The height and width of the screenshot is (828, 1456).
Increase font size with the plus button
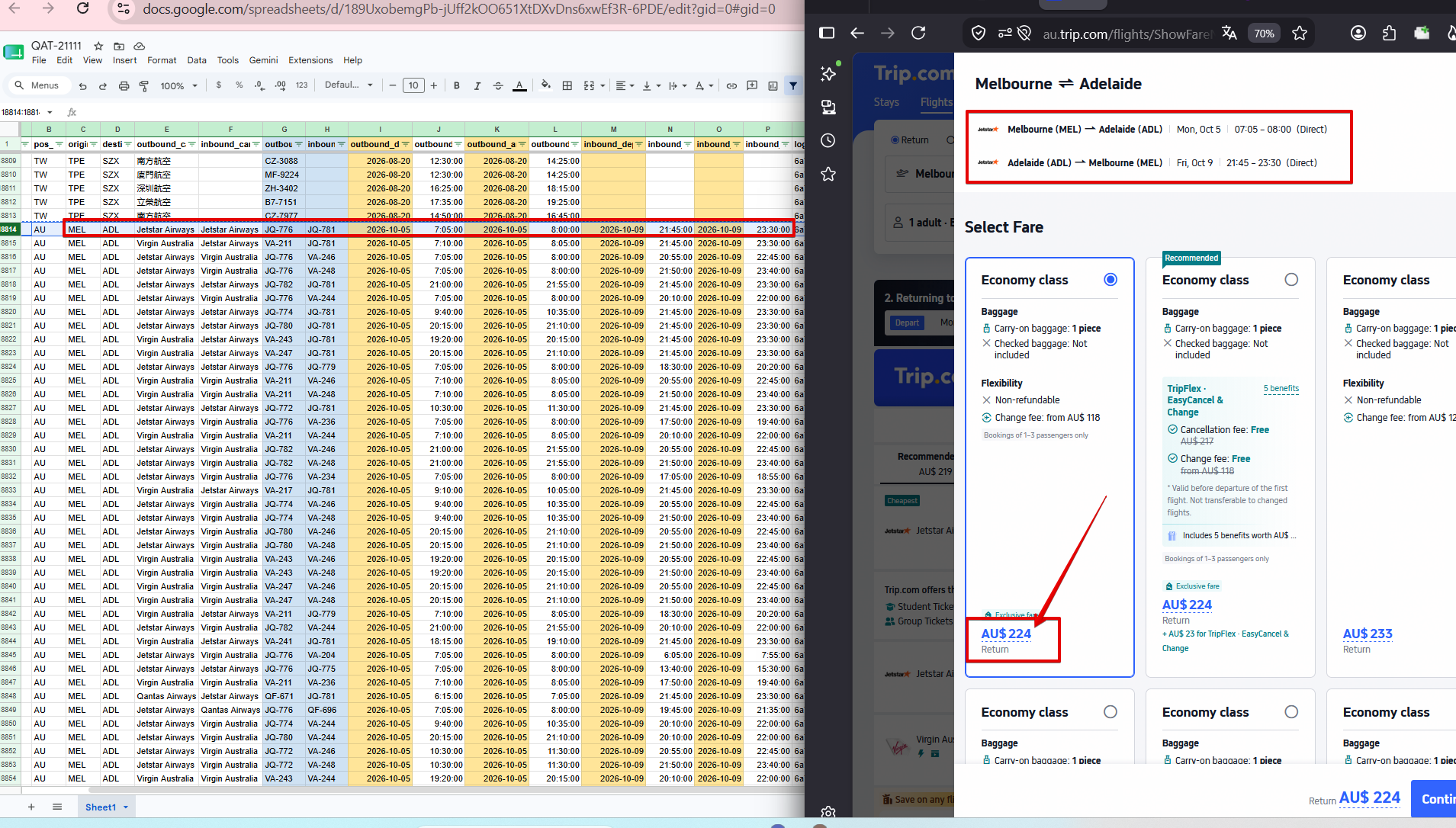click(x=434, y=85)
